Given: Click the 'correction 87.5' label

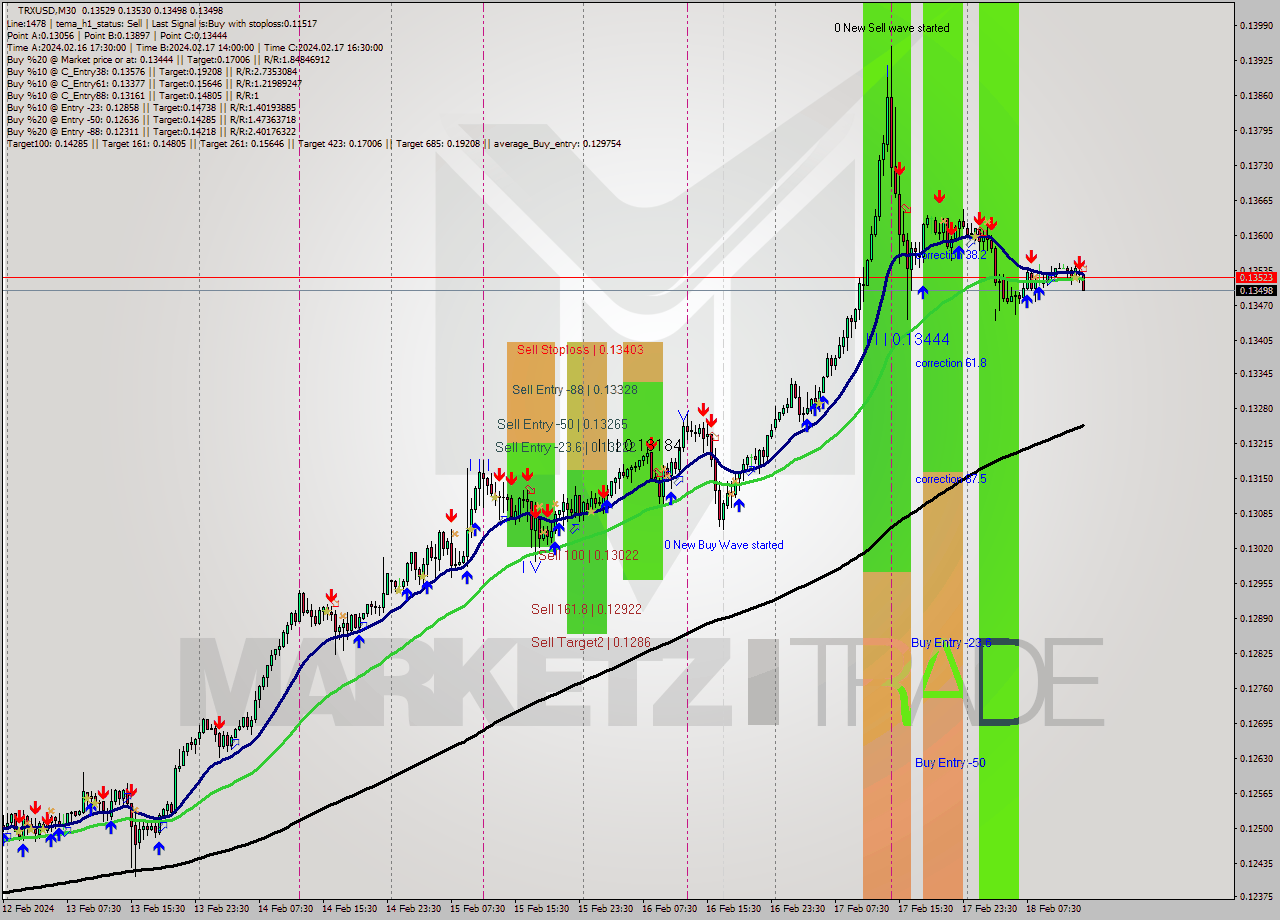Looking at the screenshot, I should pos(951,479).
